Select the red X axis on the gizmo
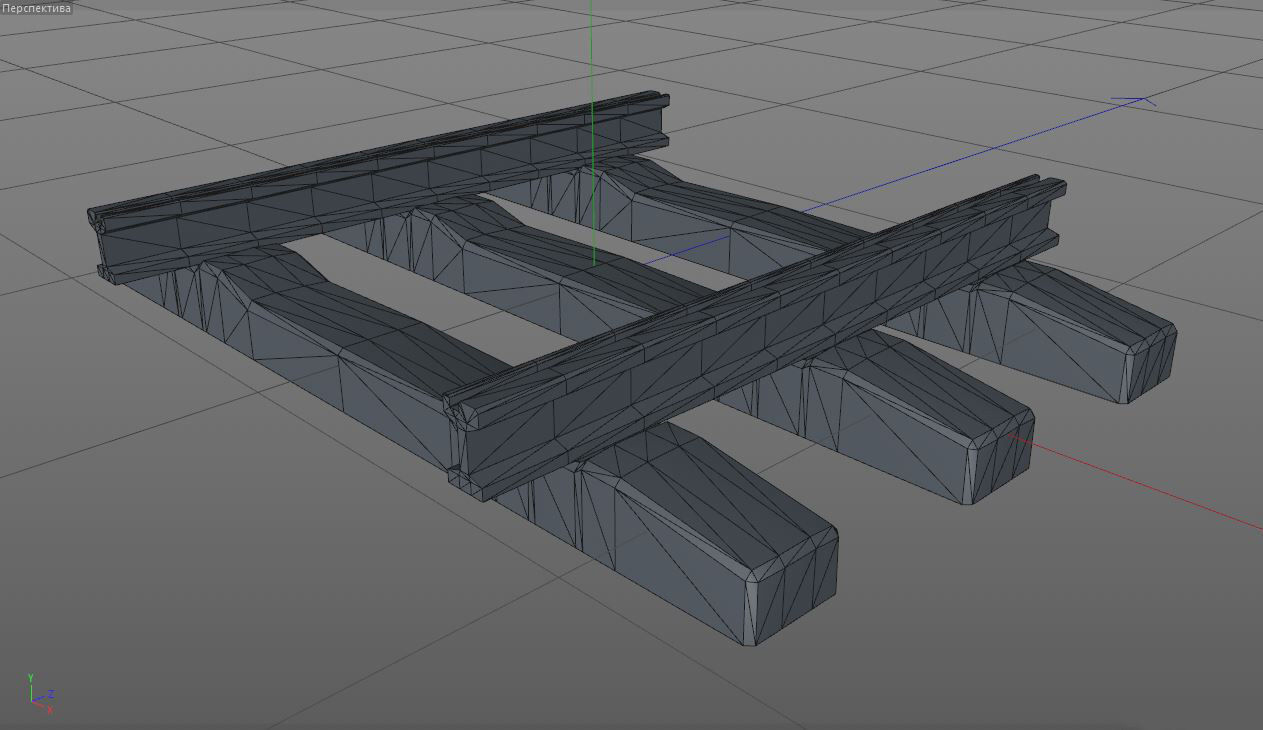Image resolution: width=1263 pixels, height=730 pixels. point(44,708)
